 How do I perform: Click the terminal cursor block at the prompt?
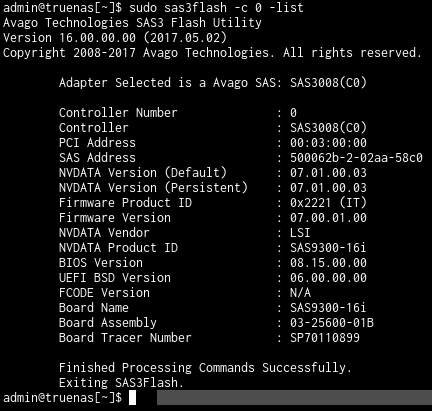point(132,398)
